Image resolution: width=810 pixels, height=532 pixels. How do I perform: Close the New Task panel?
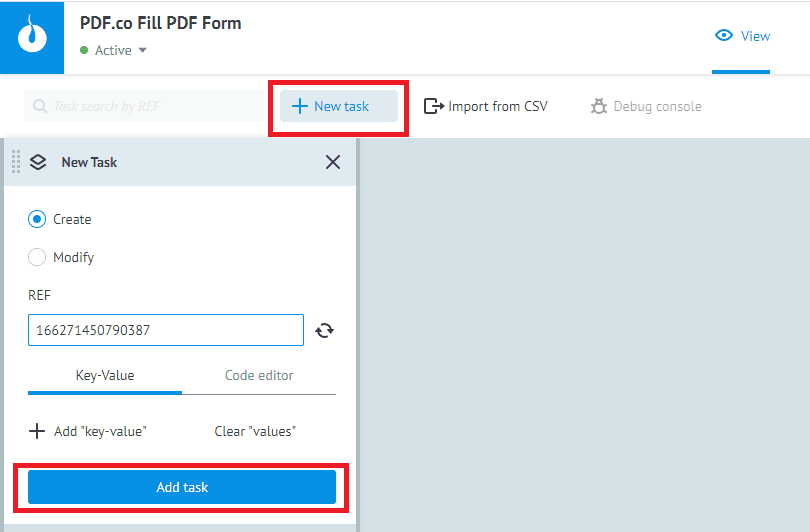333,162
